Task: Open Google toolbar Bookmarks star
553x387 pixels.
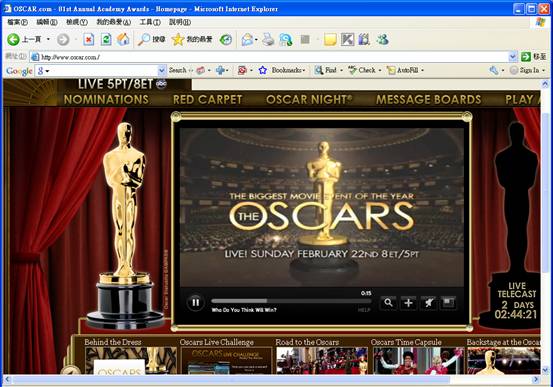Action: pos(263,70)
